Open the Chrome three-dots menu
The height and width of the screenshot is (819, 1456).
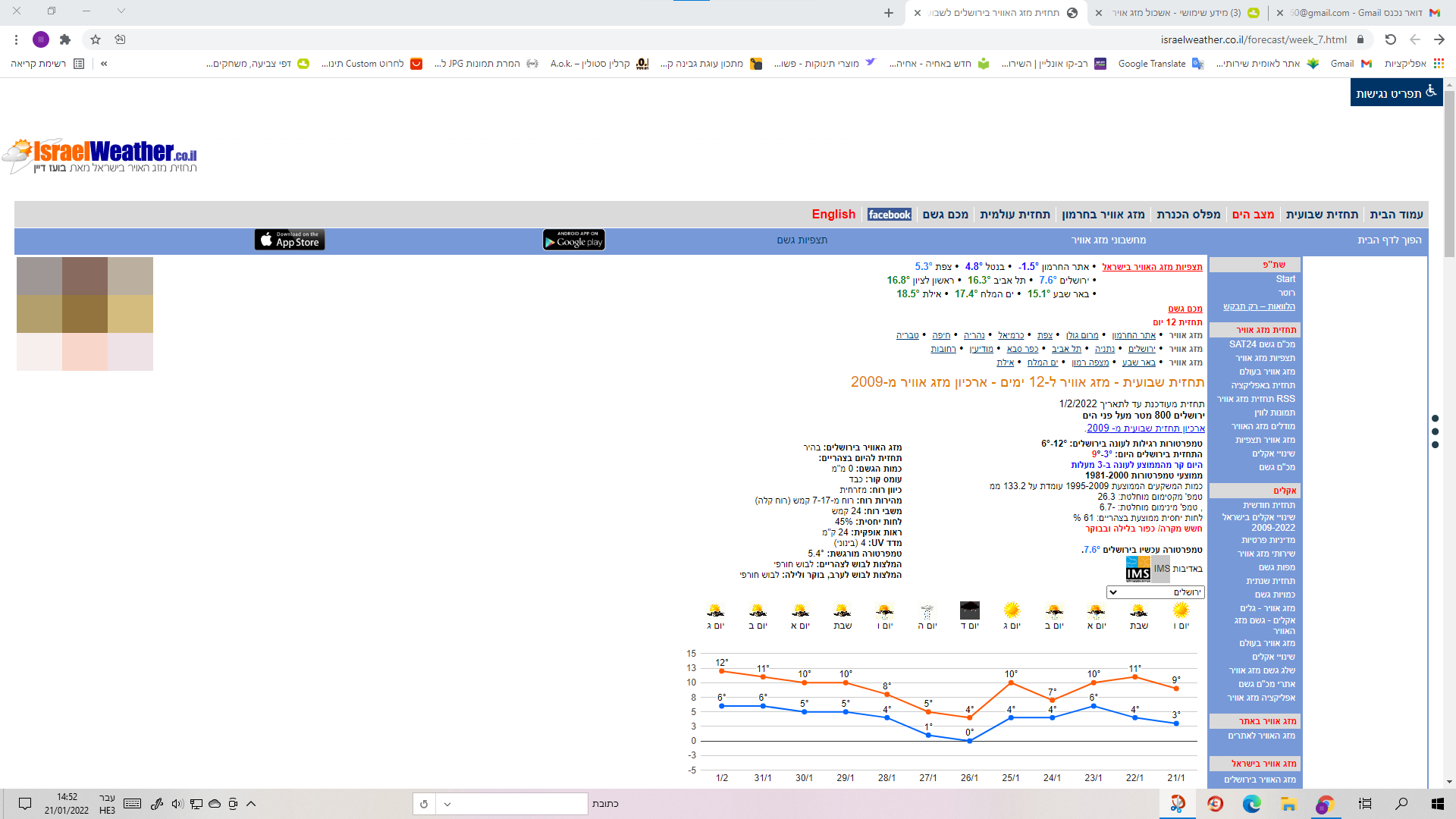[x=16, y=39]
